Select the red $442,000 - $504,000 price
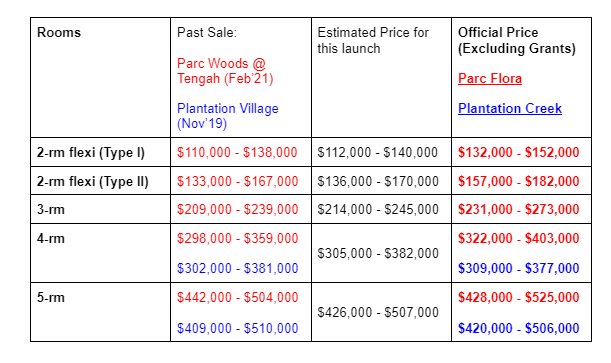Viewport: 611px width, 363px height. (237, 298)
